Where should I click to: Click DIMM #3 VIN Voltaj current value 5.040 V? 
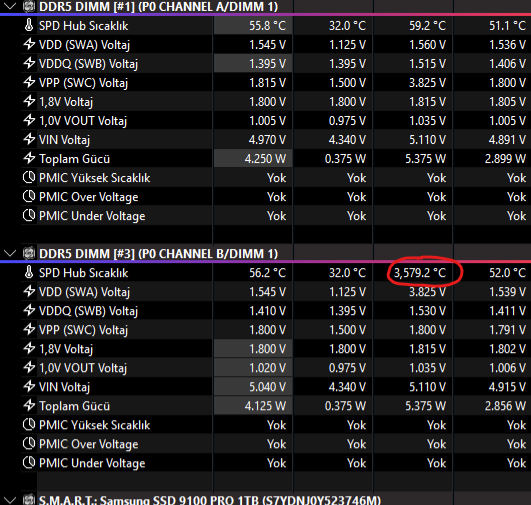267,387
